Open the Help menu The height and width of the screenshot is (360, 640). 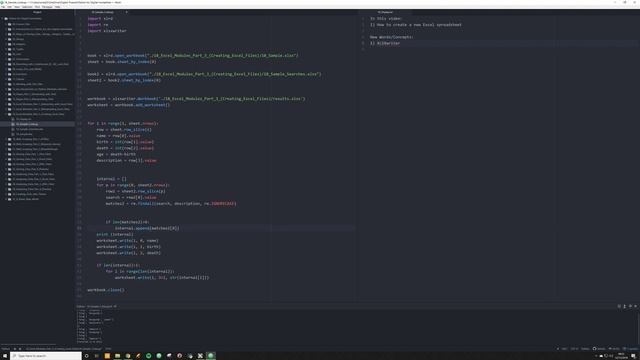pyautogui.click(x=58, y=7)
